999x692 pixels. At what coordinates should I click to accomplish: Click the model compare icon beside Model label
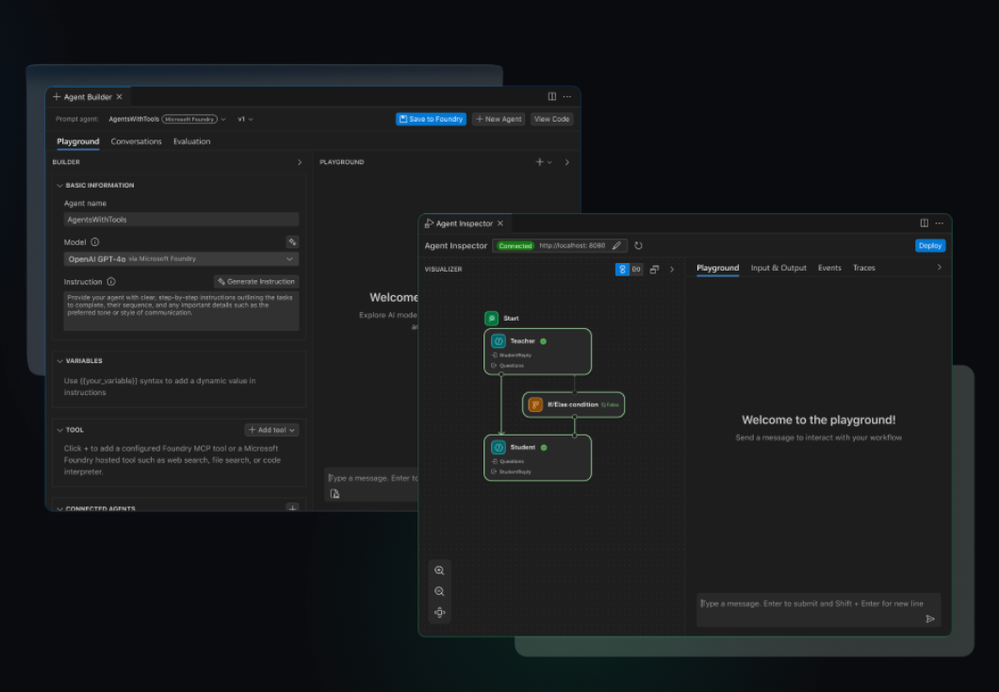[292, 241]
